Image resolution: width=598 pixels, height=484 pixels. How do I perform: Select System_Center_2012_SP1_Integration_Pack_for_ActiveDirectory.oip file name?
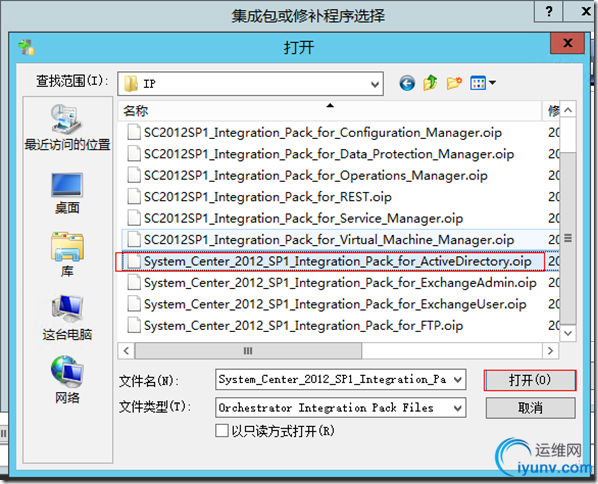click(x=338, y=261)
